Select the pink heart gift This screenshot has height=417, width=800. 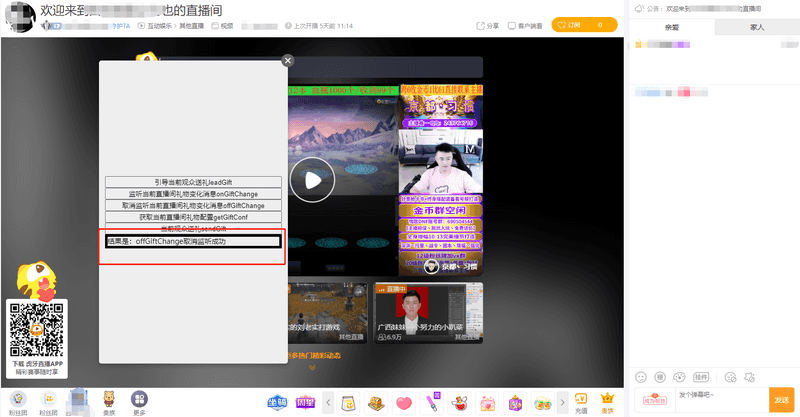point(404,403)
